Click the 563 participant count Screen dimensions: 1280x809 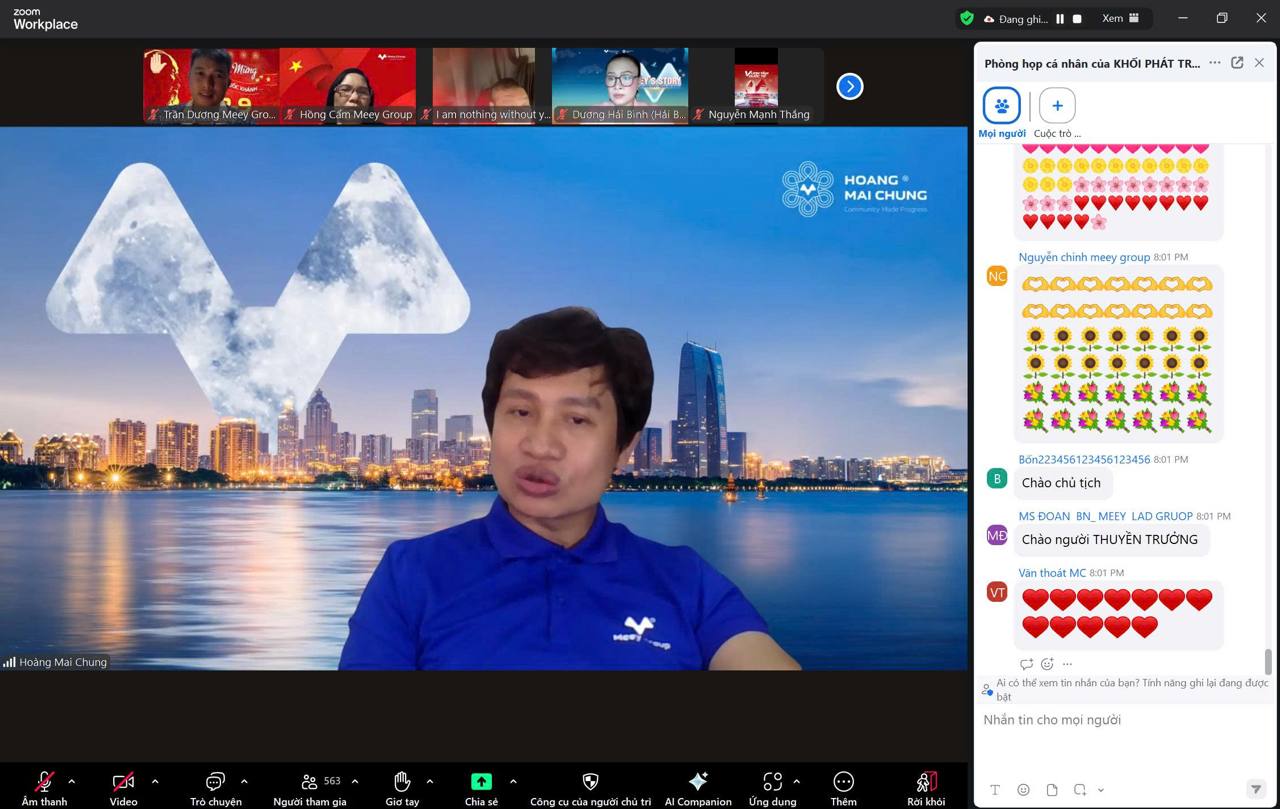click(x=332, y=781)
